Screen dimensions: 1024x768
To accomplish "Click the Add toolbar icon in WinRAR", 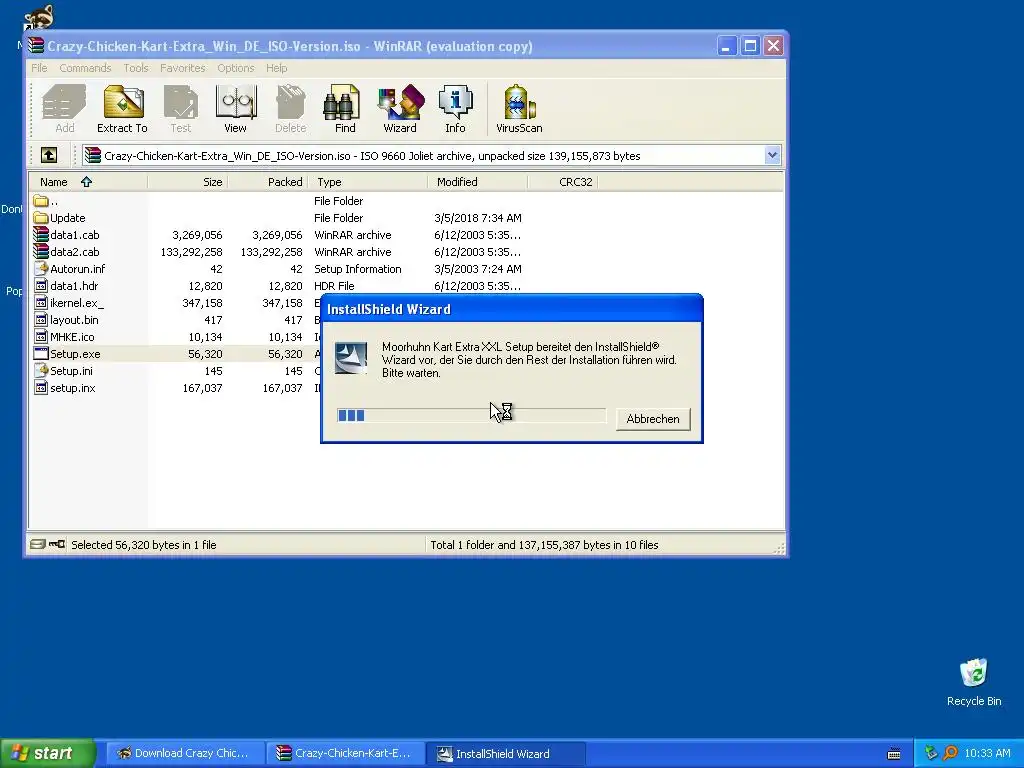I will pos(64,109).
